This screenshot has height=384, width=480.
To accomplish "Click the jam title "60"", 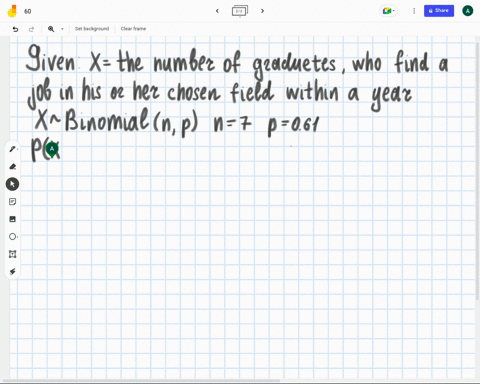I will 28,11.
